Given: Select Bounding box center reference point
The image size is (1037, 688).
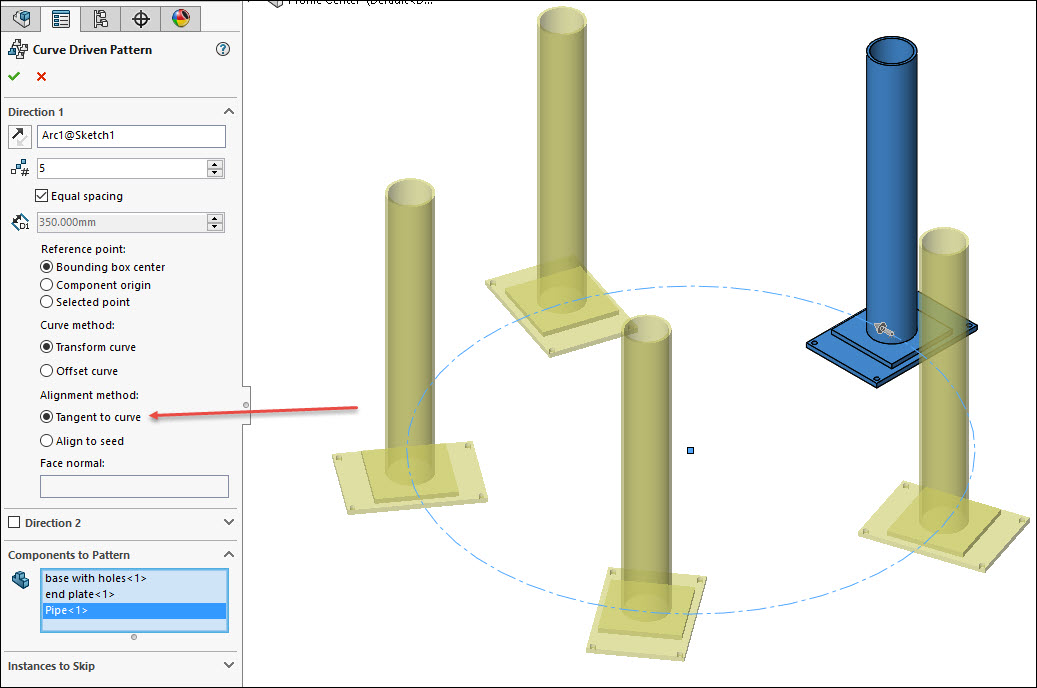Looking at the screenshot, I should 46,267.
